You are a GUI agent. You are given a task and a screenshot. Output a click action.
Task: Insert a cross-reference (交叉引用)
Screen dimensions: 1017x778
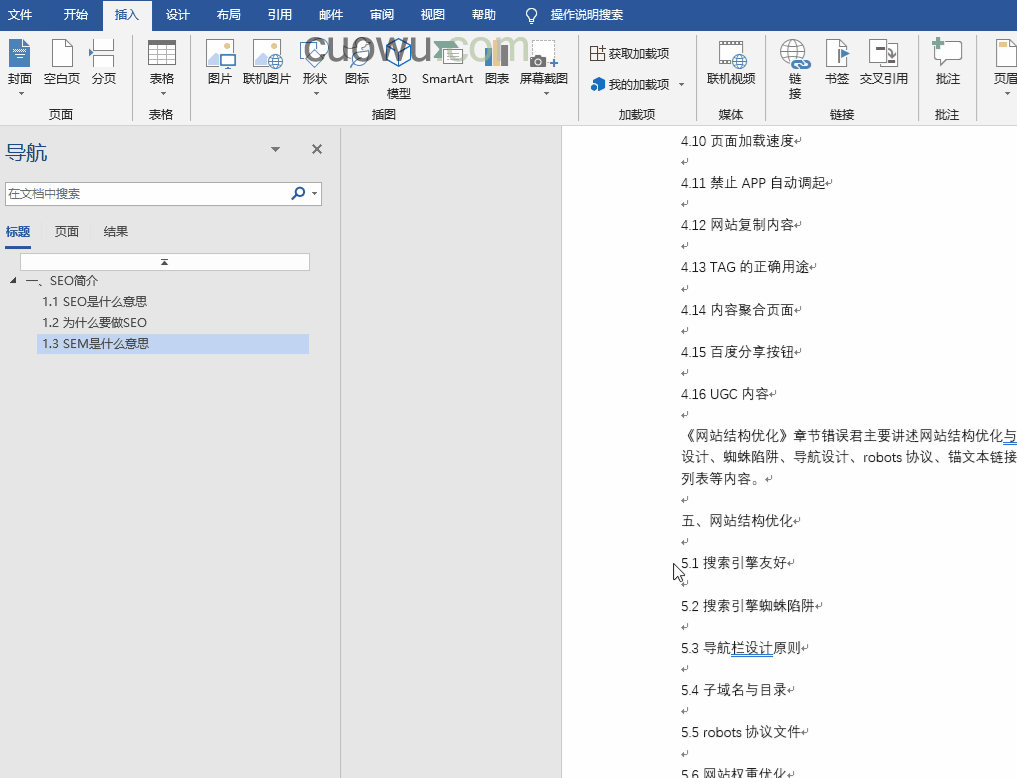pyautogui.click(x=883, y=63)
